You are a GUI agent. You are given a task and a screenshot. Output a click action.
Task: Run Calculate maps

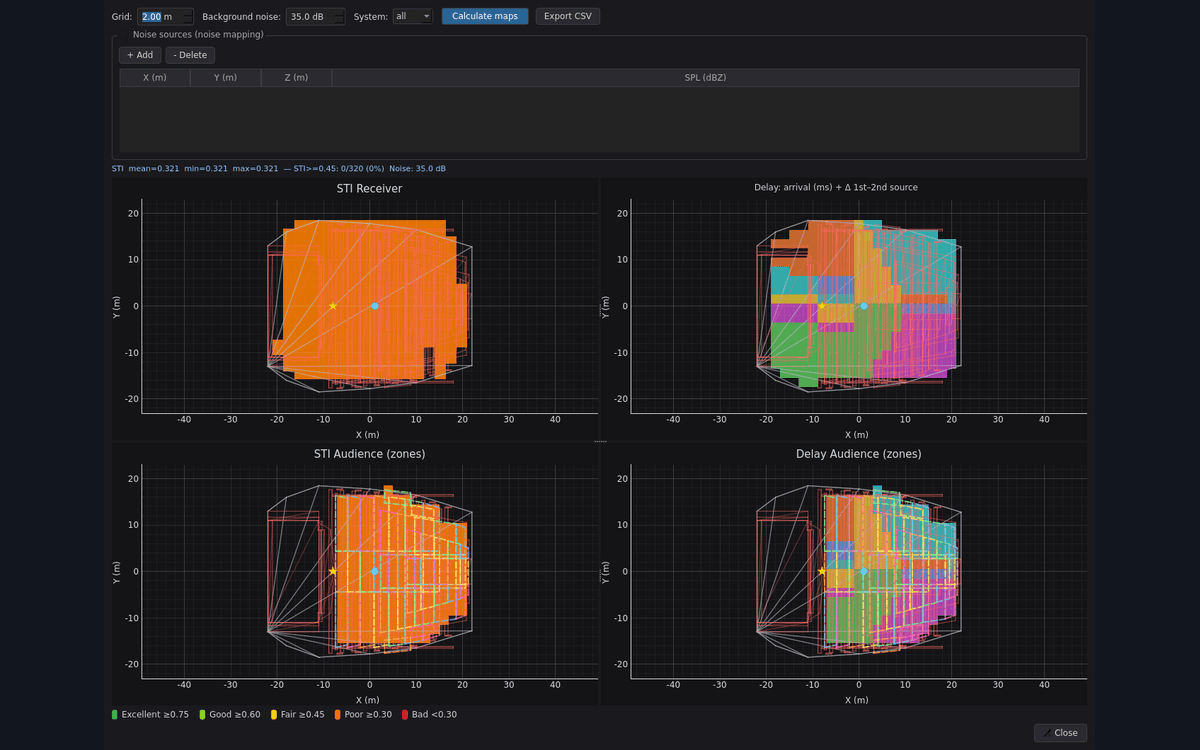tap(485, 16)
